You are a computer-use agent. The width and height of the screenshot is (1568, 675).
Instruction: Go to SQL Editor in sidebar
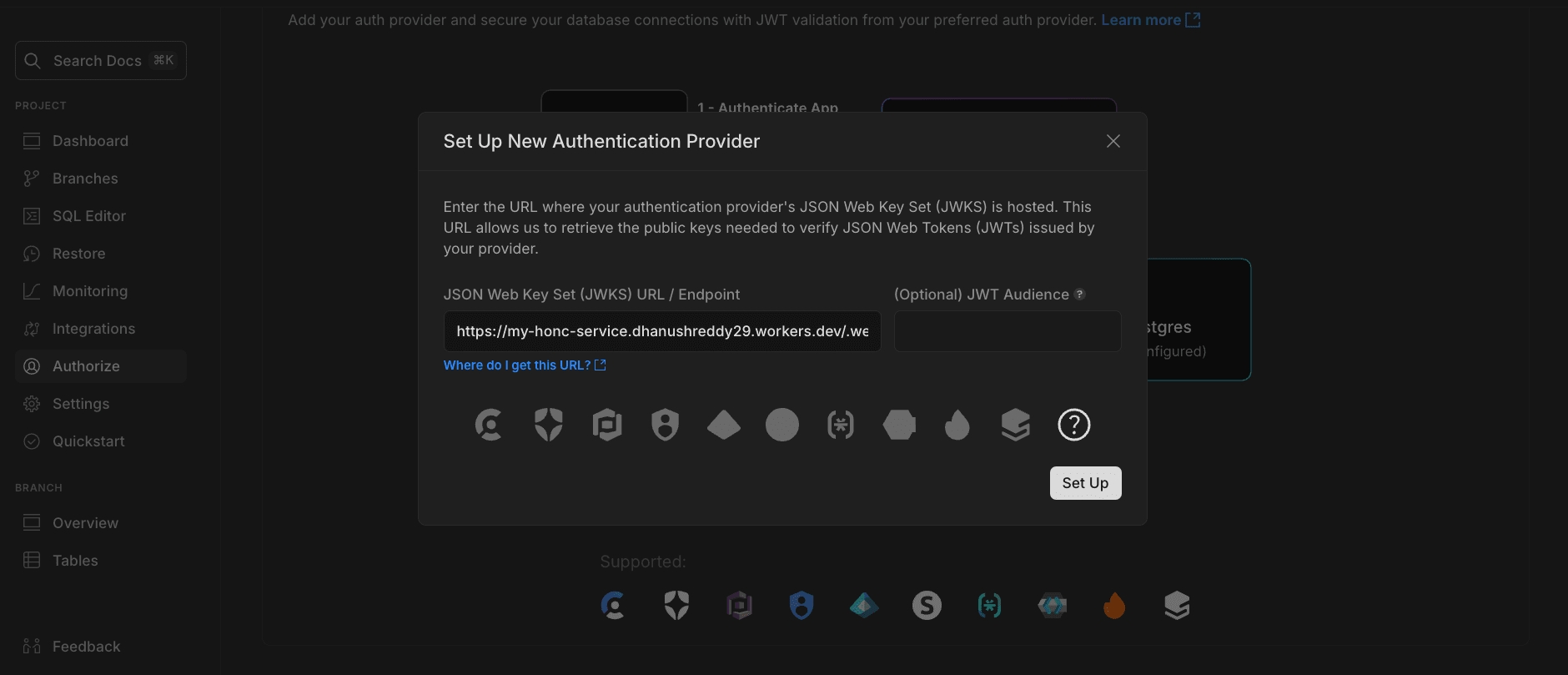click(x=88, y=216)
